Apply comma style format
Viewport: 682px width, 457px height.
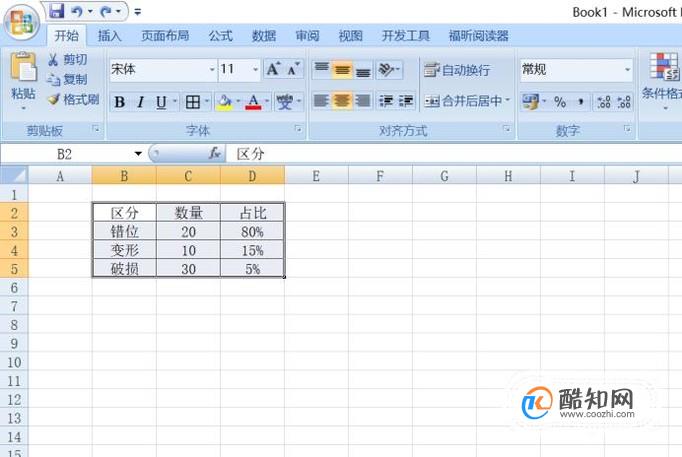click(x=581, y=102)
